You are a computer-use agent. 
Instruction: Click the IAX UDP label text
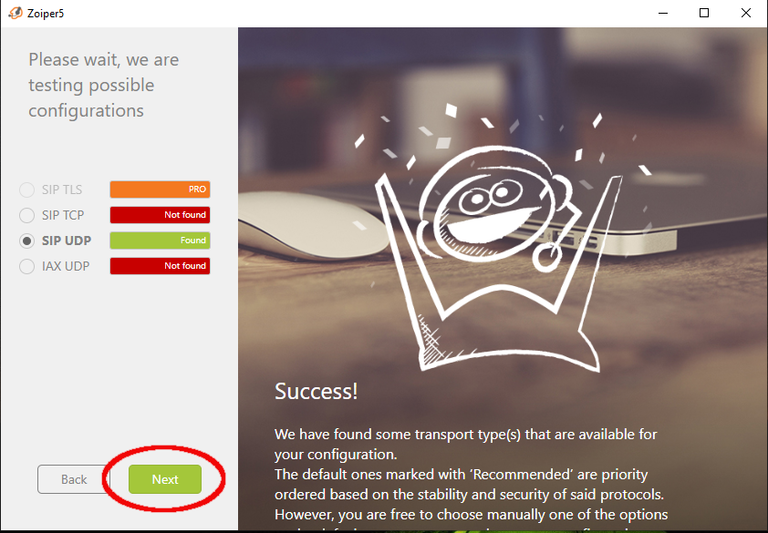(66, 266)
